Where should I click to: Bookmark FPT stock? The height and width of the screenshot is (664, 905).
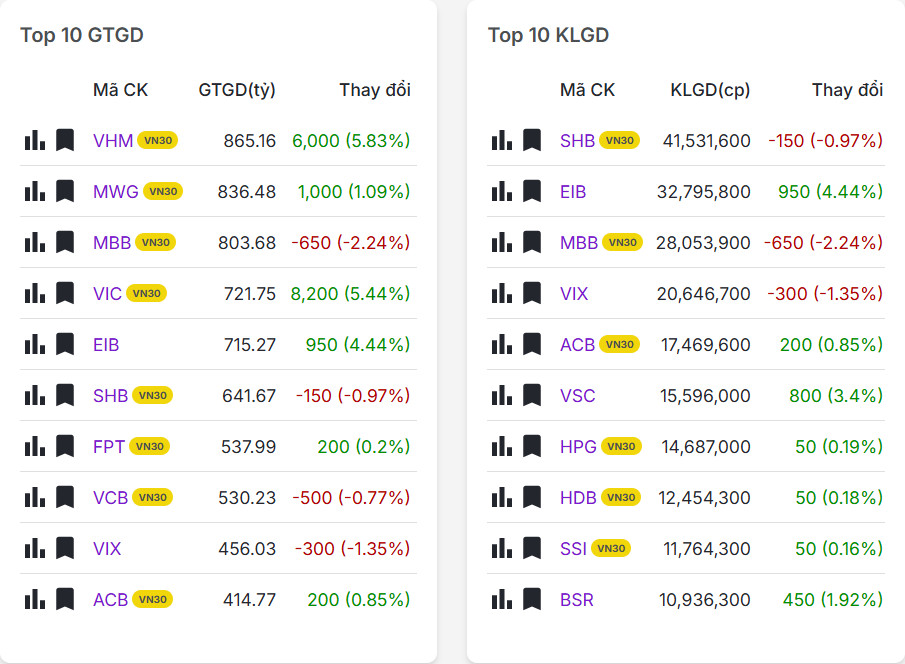click(65, 446)
